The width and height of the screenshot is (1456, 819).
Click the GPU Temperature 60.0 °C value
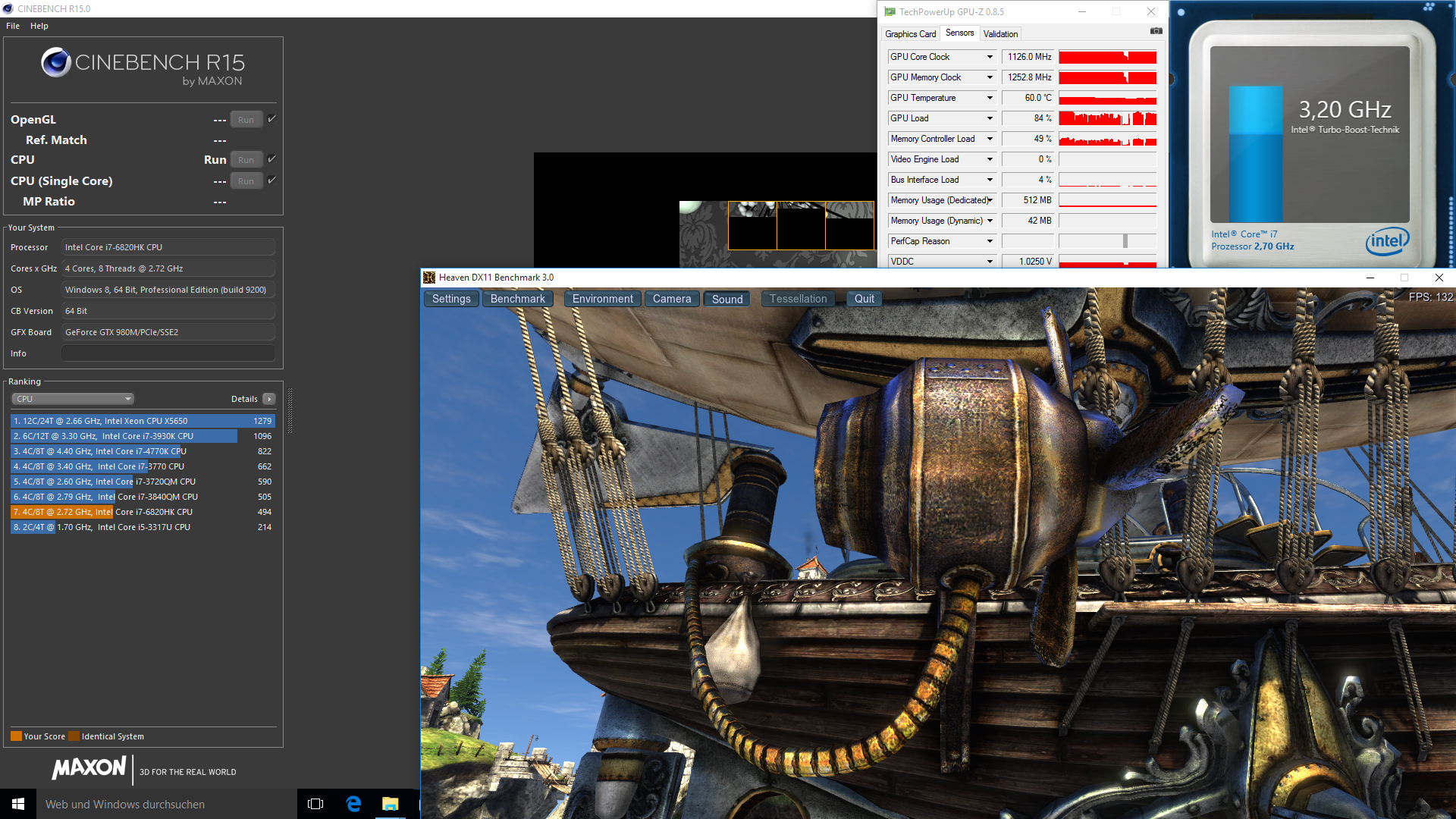click(x=1028, y=98)
